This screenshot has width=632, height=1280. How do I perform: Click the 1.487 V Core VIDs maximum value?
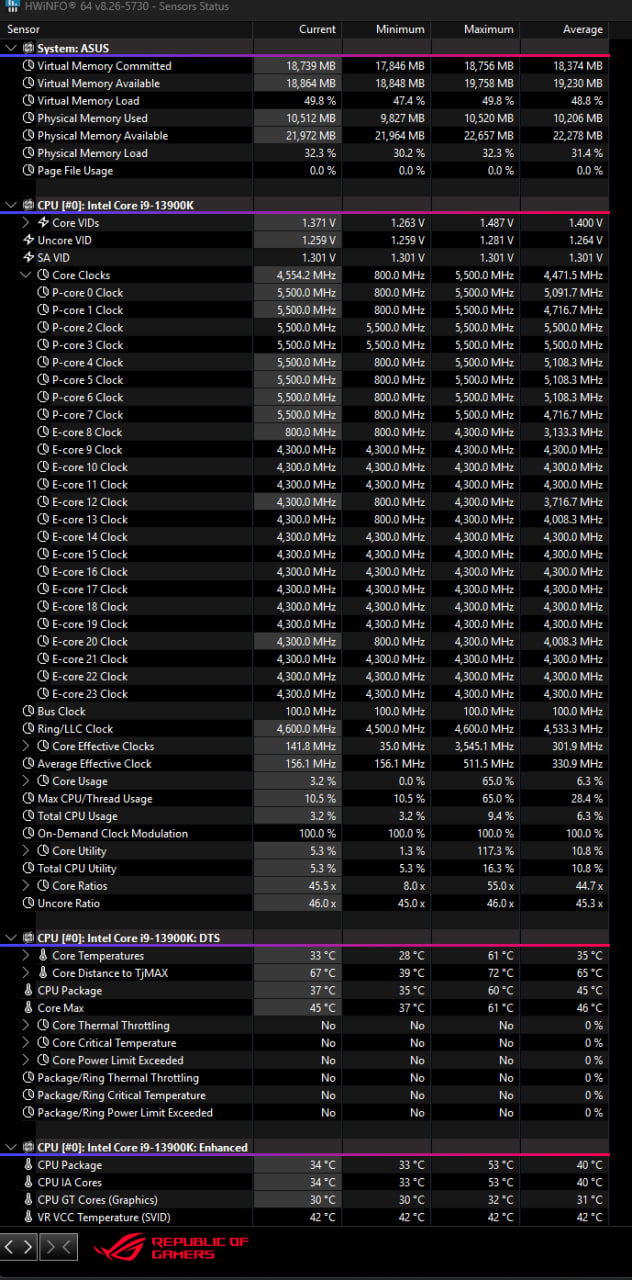(496, 223)
